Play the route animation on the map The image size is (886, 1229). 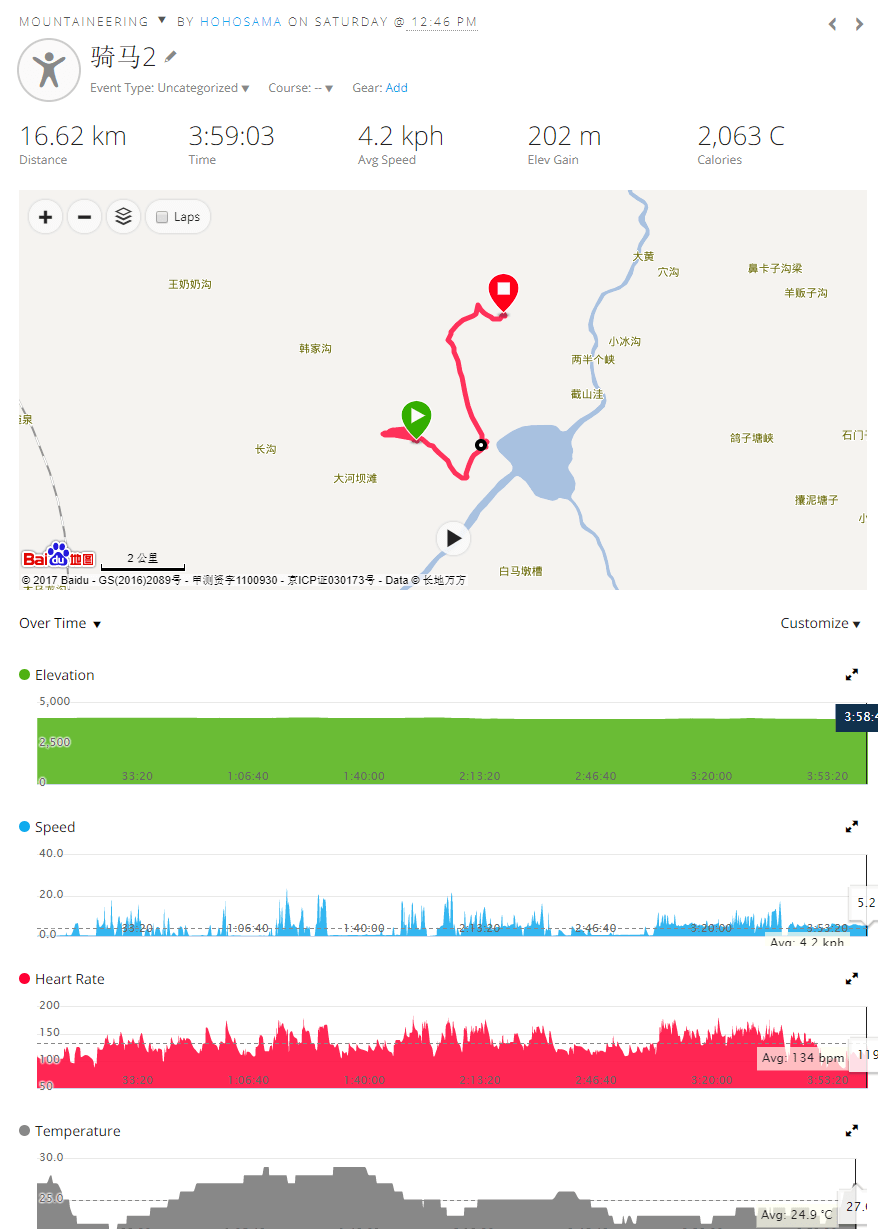(x=454, y=538)
